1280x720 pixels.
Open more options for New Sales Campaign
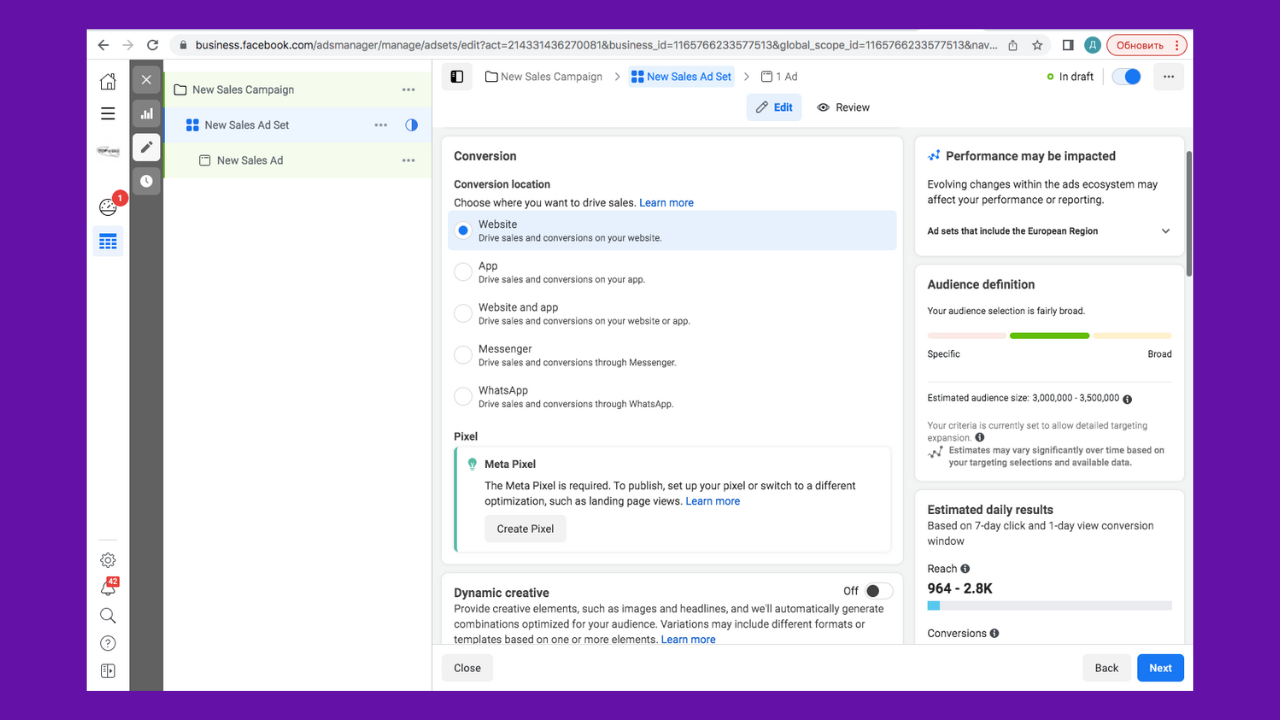pos(408,90)
